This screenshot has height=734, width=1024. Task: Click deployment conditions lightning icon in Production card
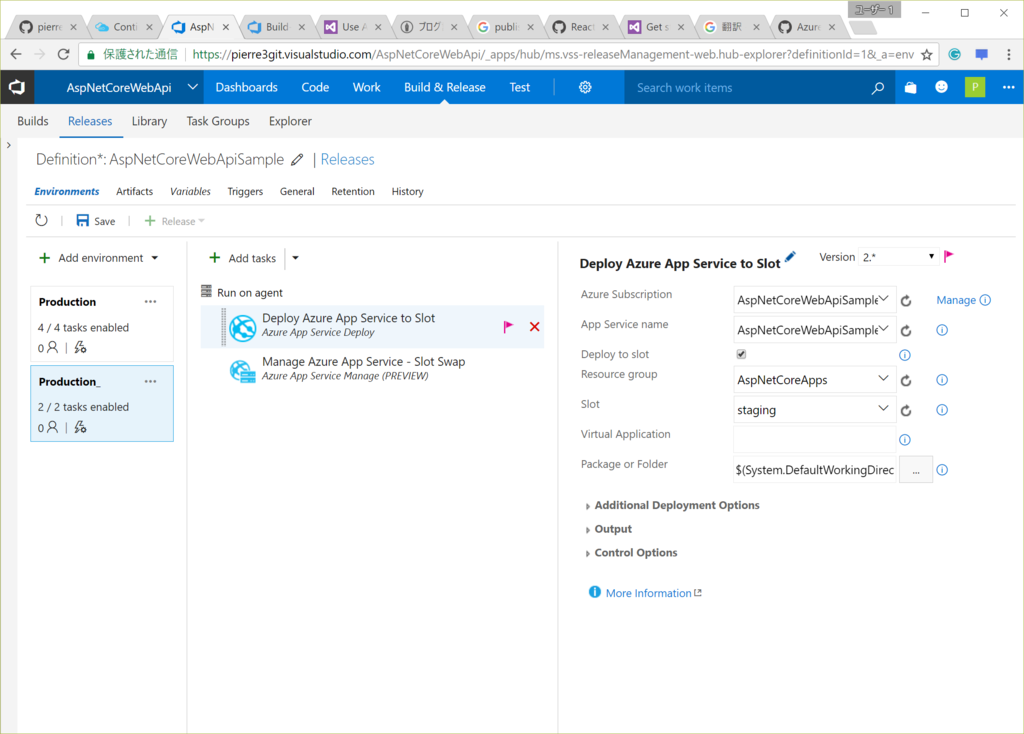tap(80, 347)
